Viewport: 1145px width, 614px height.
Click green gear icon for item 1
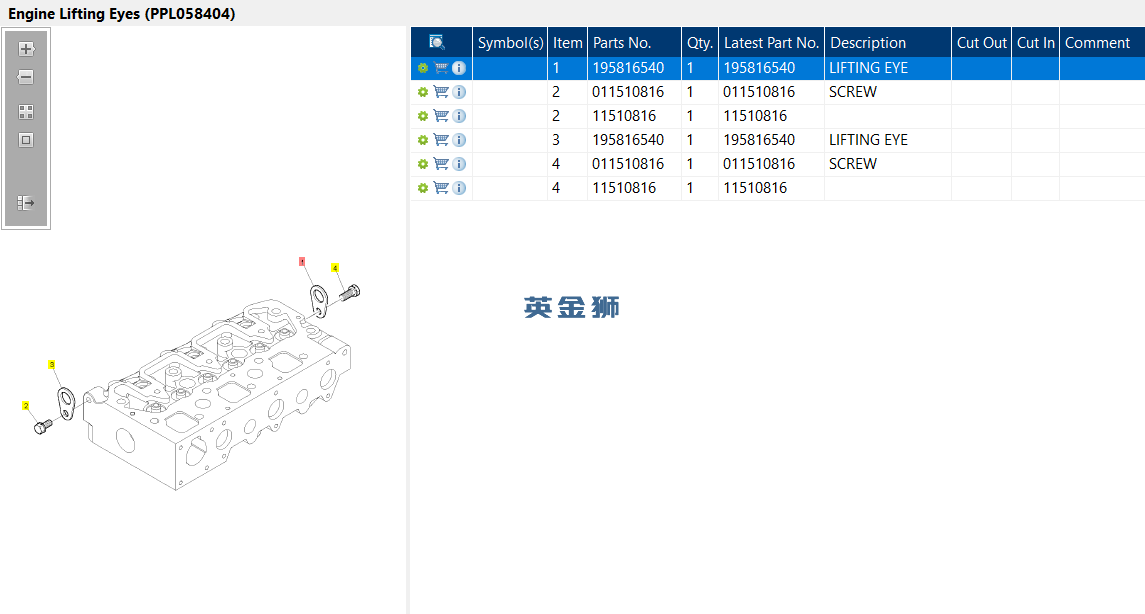[x=423, y=68]
